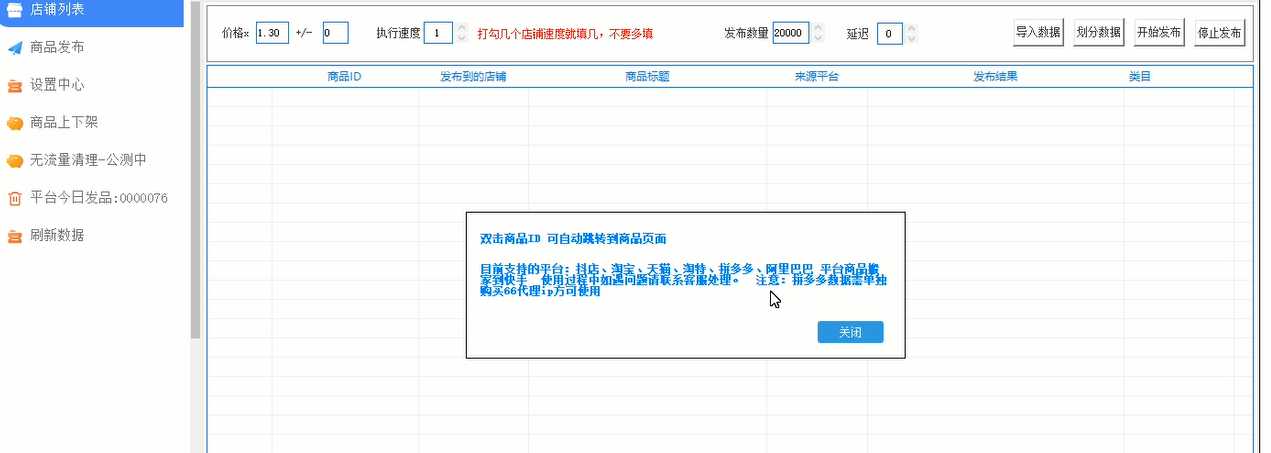Click the paper plane icon for 商品发布

(x=15, y=47)
